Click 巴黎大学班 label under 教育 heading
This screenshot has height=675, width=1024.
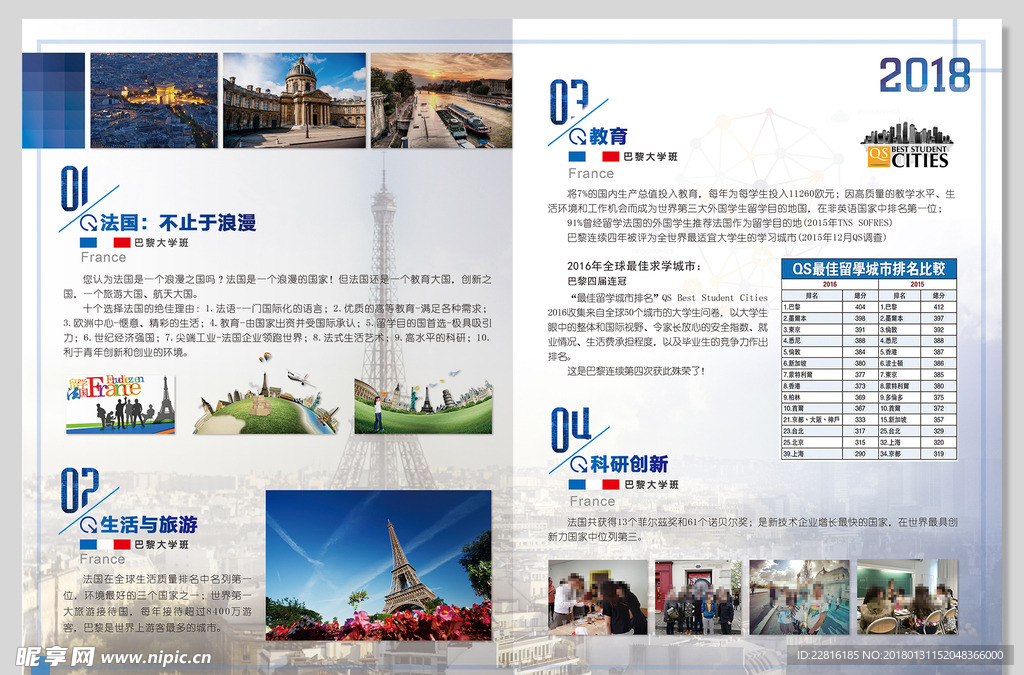click(x=650, y=157)
